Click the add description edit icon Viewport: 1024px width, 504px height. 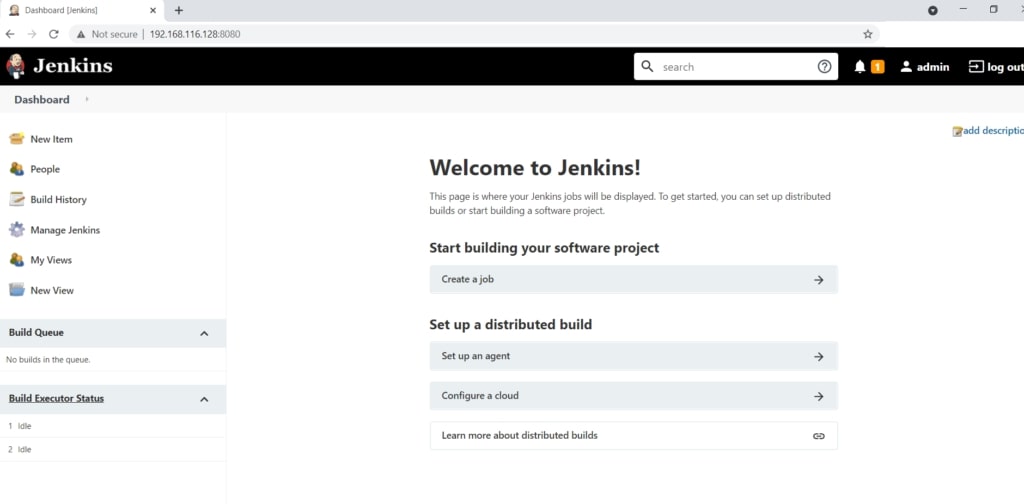pyautogui.click(x=957, y=131)
